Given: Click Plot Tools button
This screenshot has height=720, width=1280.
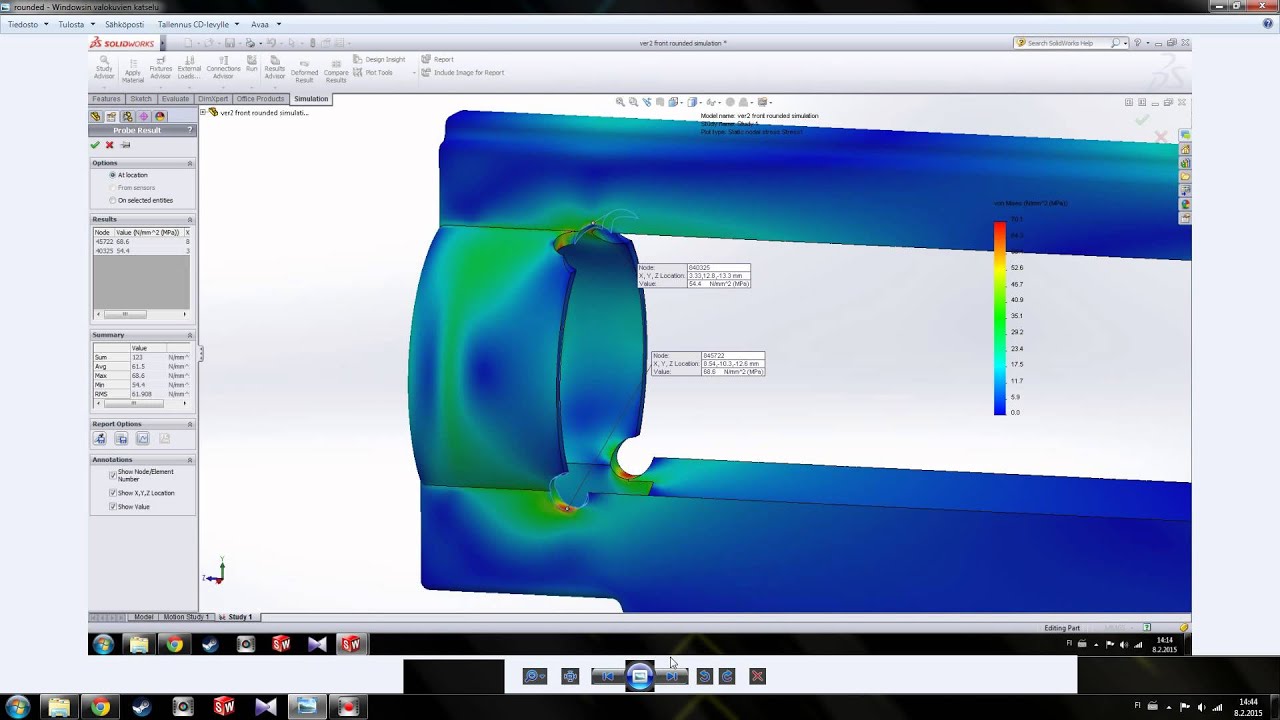Looking at the screenshot, I should click(373, 72).
